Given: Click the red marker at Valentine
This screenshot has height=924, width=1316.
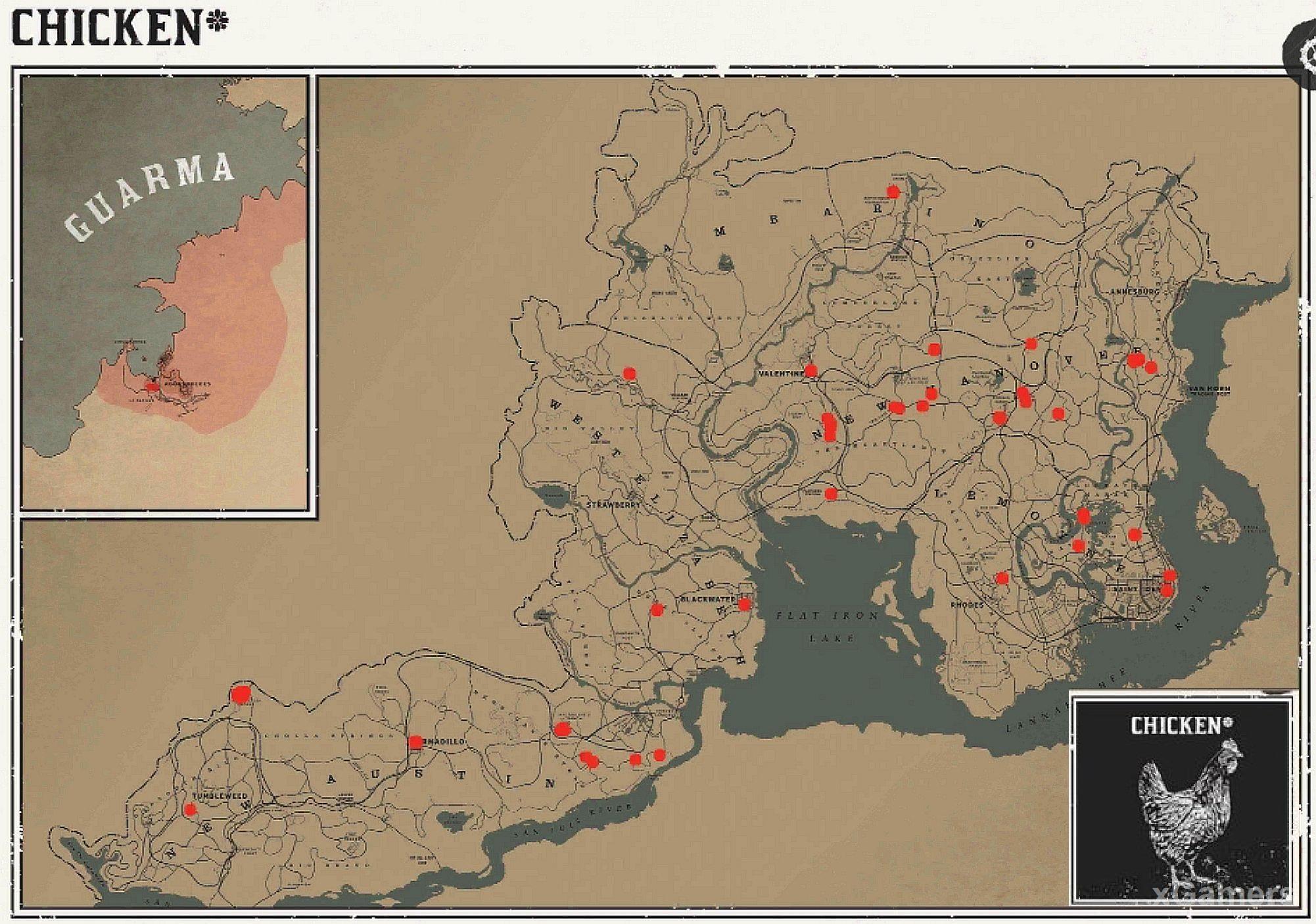Looking at the screenshot, I should [x=811, y=371].
